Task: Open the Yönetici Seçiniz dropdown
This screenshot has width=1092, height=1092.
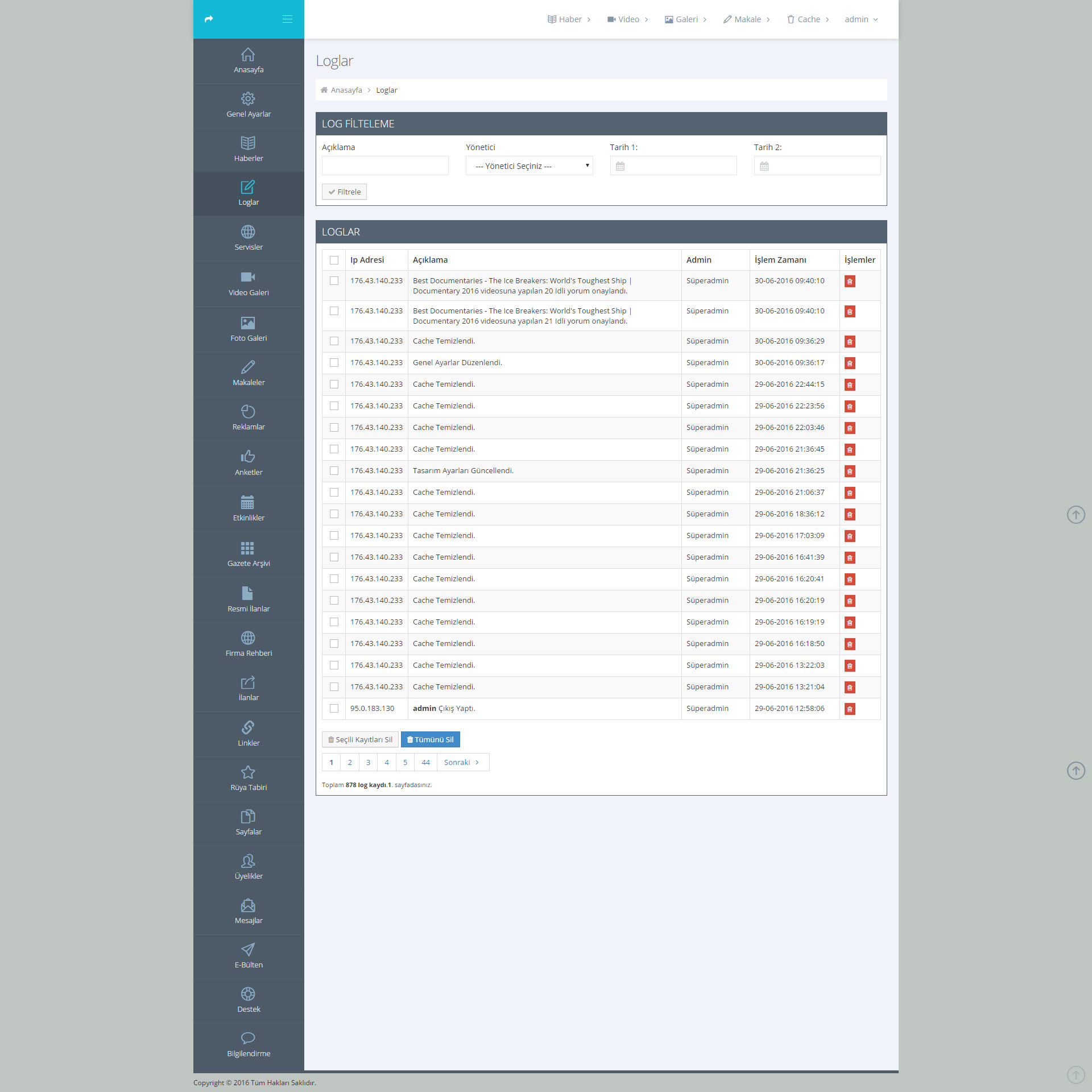Action: 529,166
